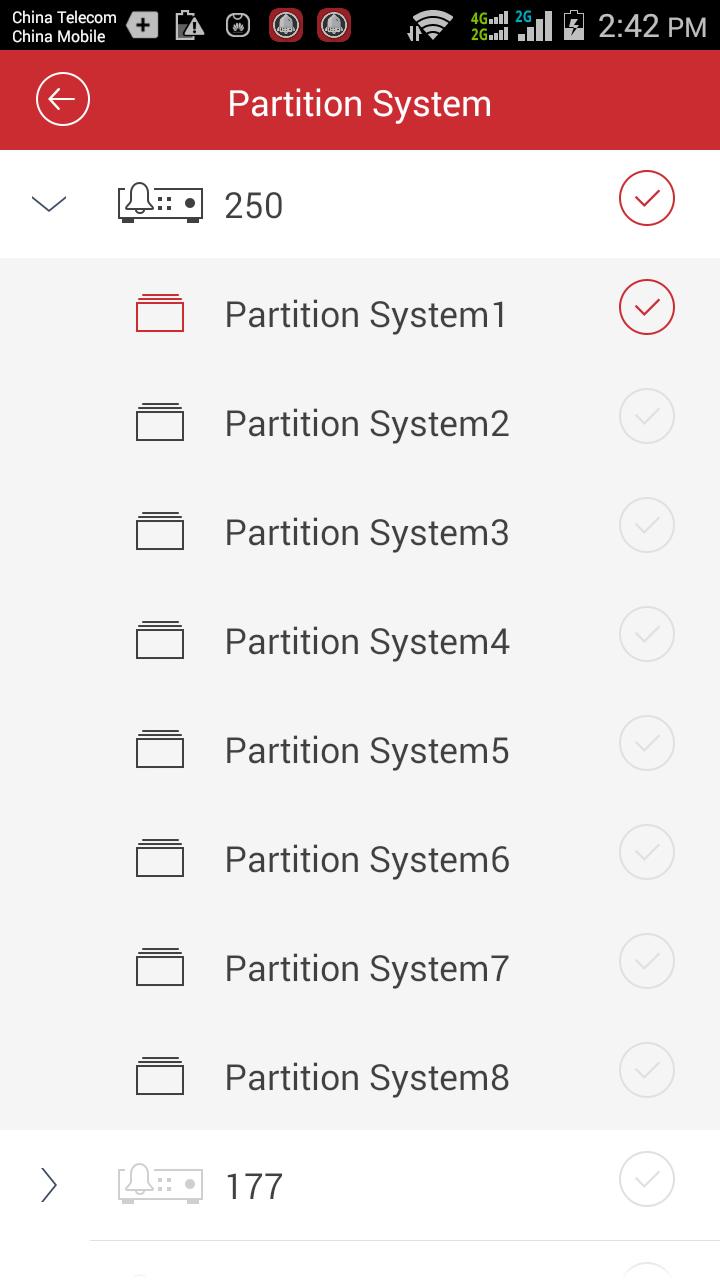Image resolution: width=720 pixels, height=1280 pixels.
Task: Select the Partition System8 entry
Action: 367,1077
